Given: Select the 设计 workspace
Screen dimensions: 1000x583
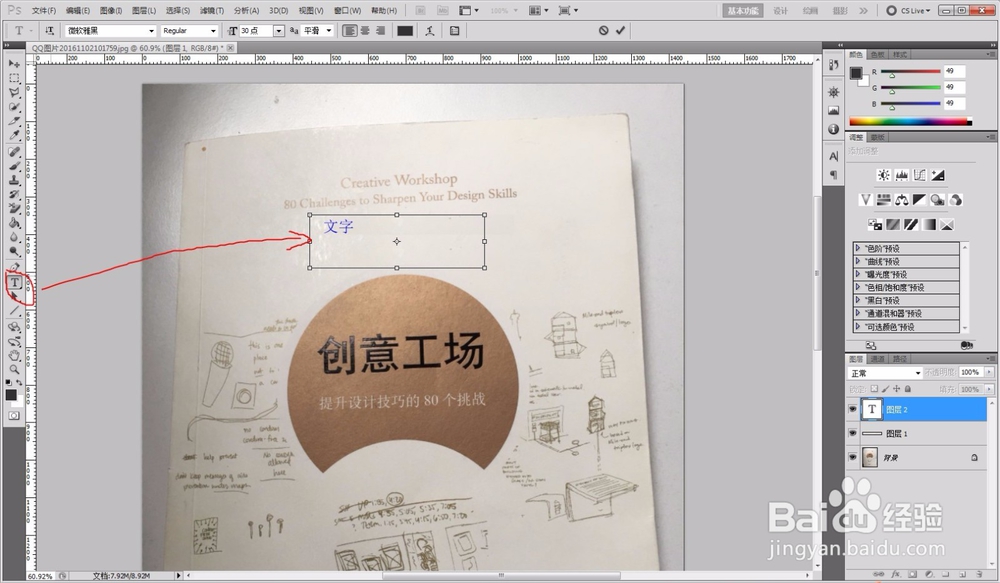Looking at the screenshot, I should 781,10.
